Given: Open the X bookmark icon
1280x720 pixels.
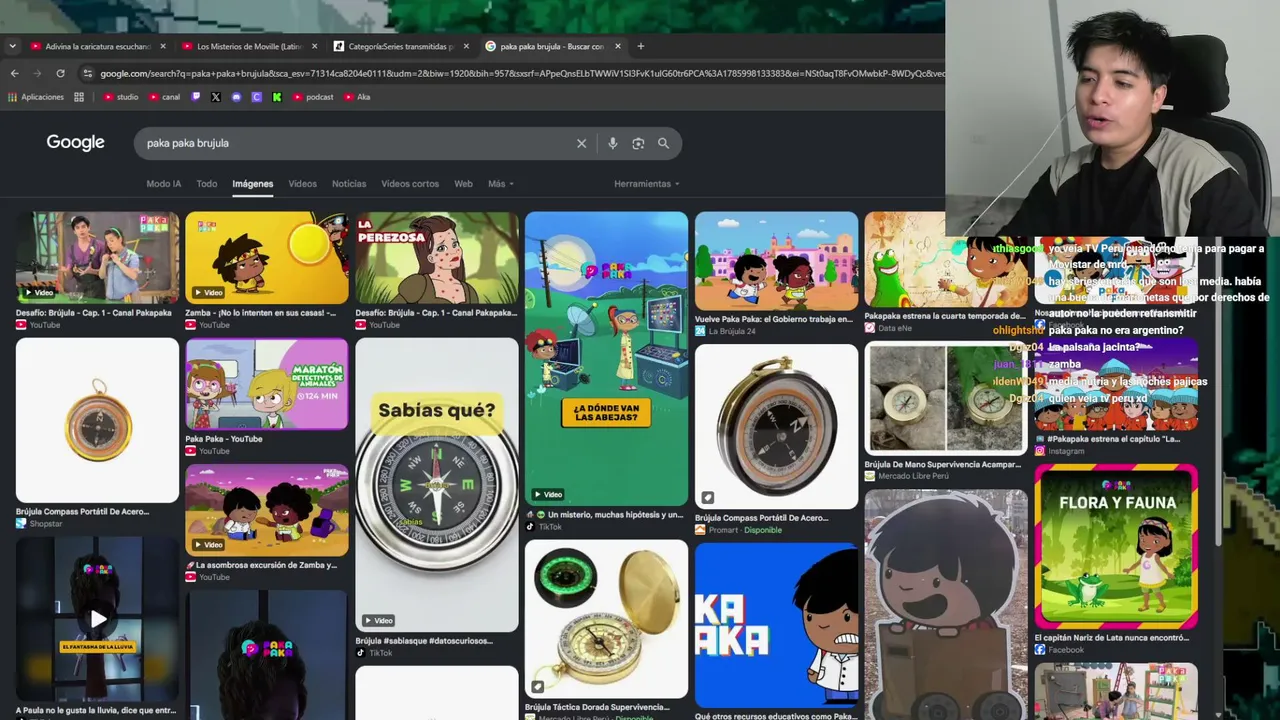Looking at the screenshot, I should (x=216, y=97).
